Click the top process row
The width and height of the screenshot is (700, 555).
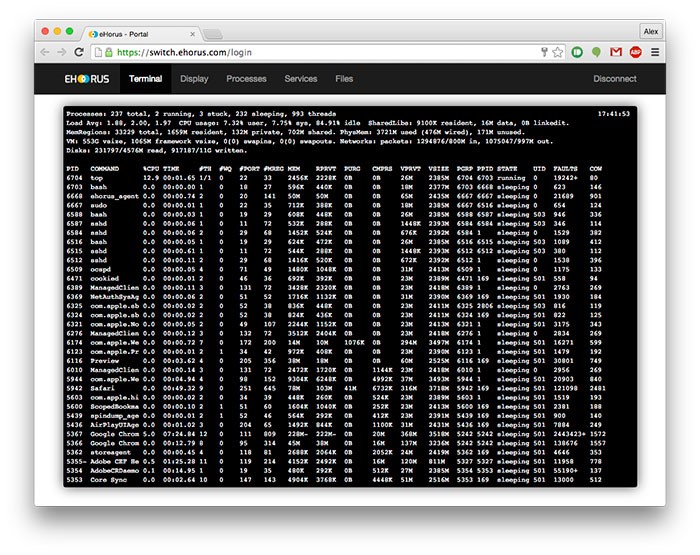(x=332, y=178)
